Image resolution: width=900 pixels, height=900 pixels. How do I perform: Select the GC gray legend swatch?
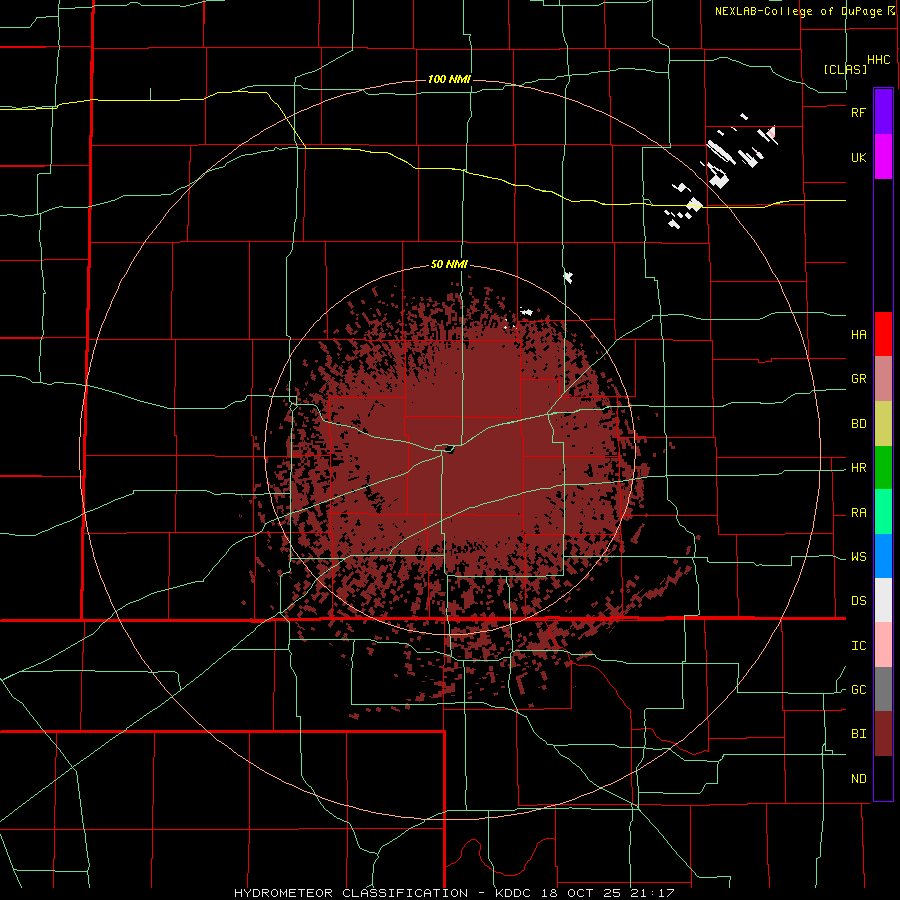tap(883, 689)
